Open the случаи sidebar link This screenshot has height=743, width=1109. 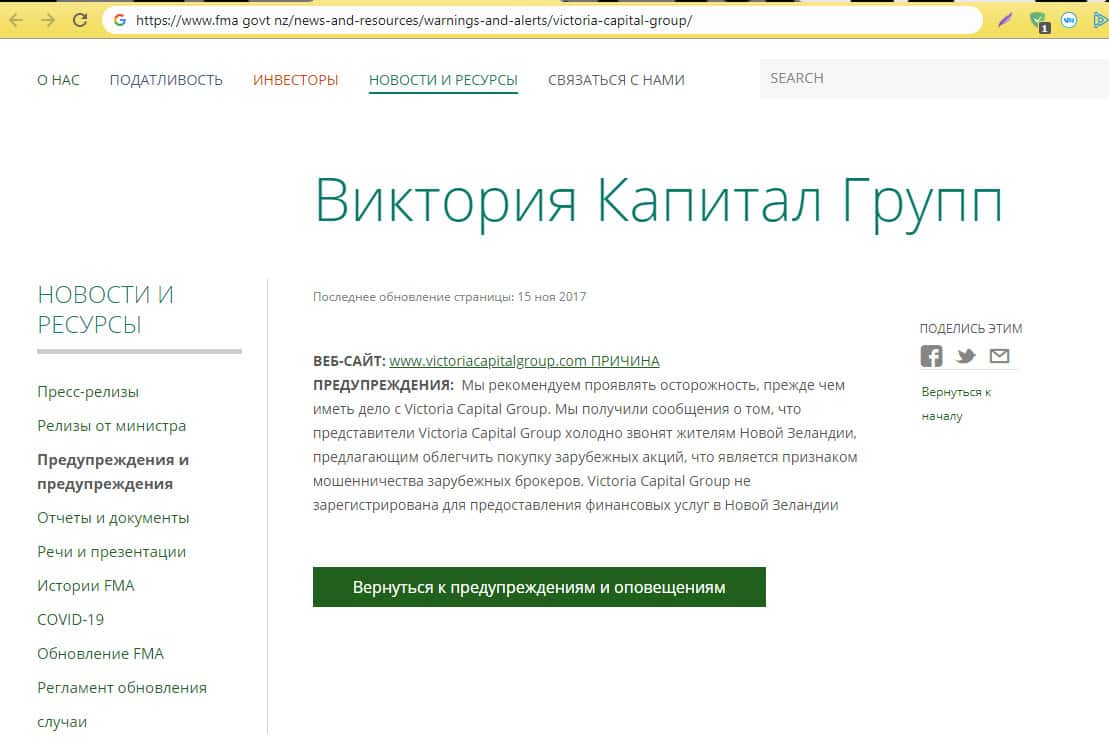pos(62,722)
